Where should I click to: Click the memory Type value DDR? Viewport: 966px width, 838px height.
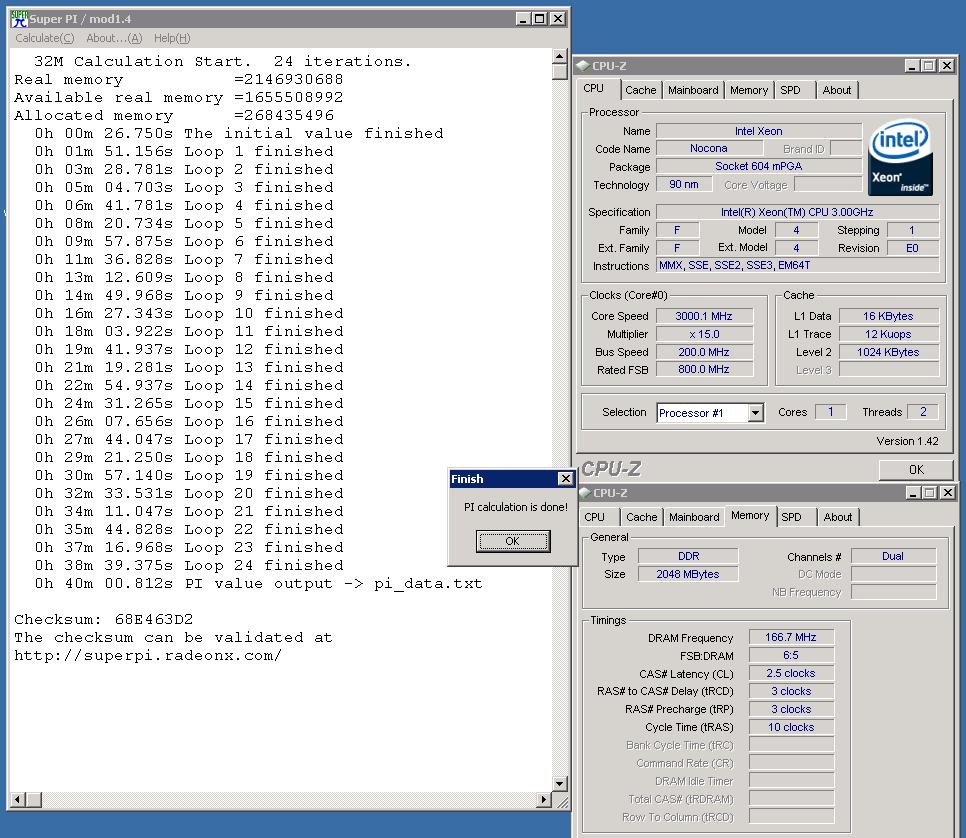(x=688, y=556)
